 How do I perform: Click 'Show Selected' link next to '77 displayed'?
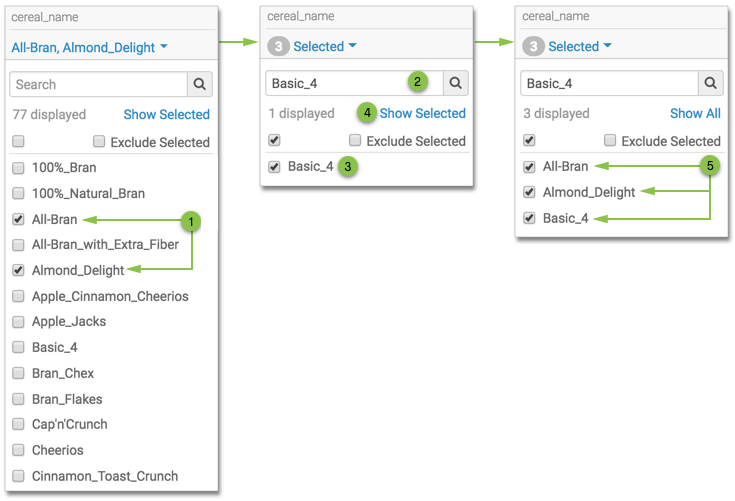tap(166, 115)
